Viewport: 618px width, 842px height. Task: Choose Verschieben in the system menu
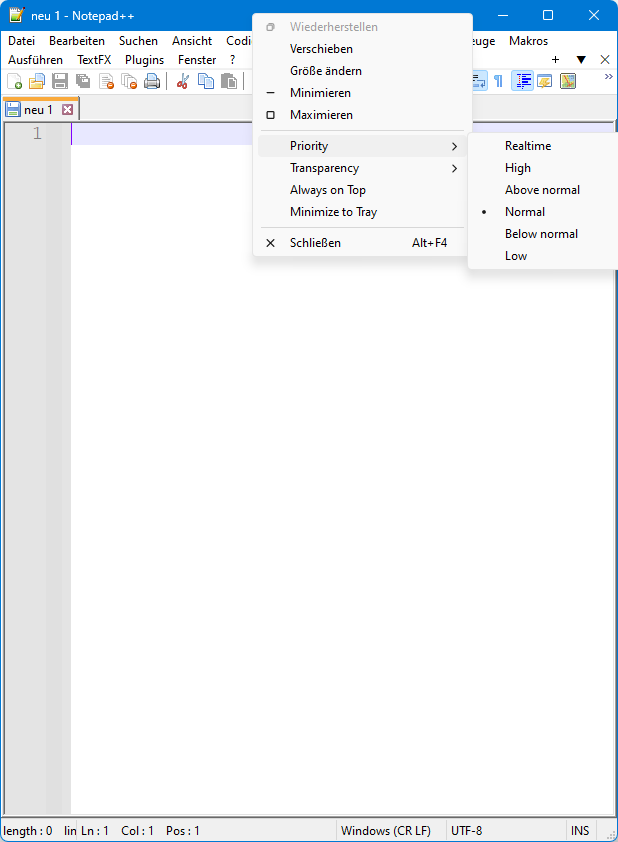[362, 49]
